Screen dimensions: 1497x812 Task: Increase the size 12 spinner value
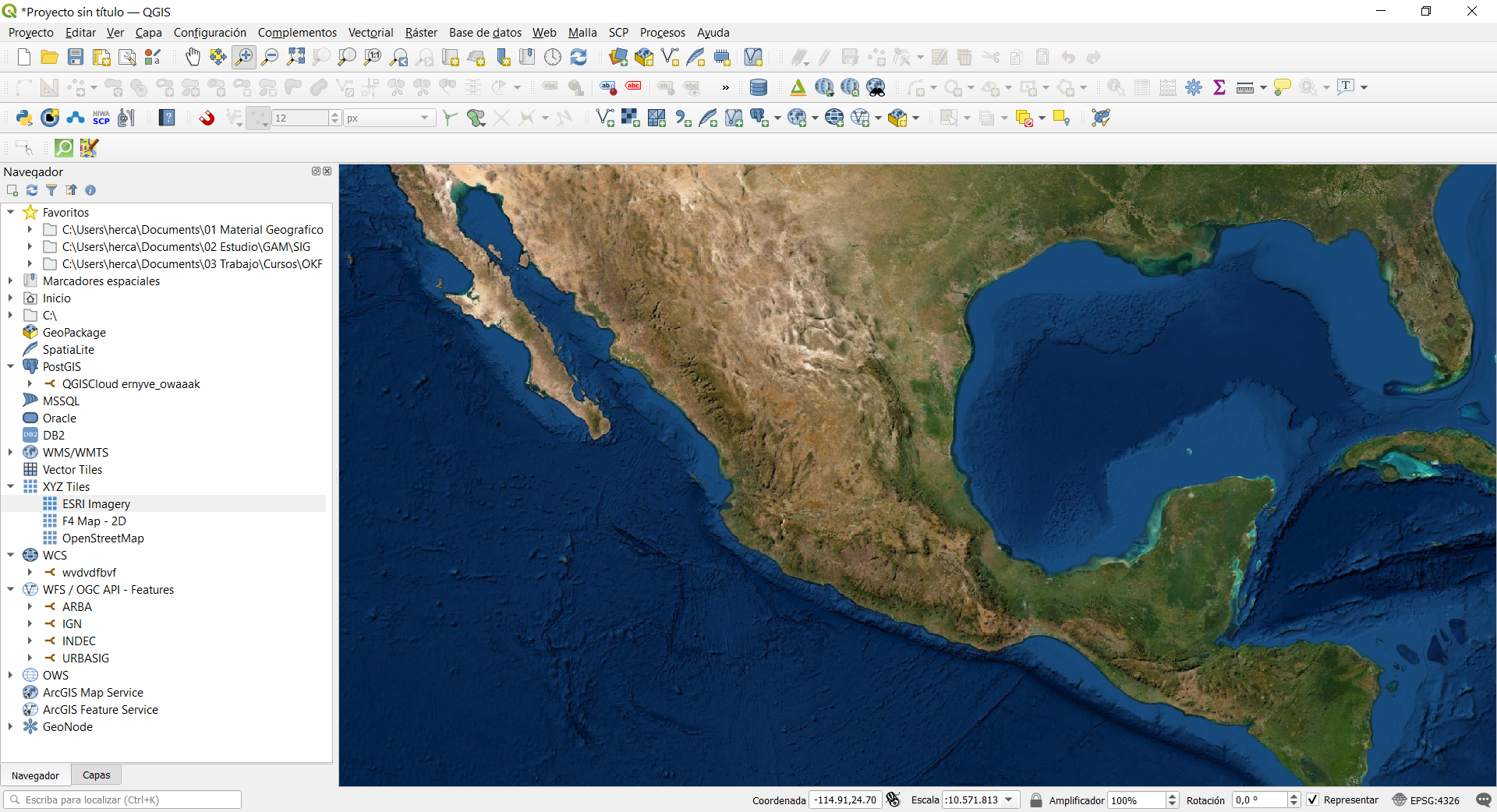(334, 114)
